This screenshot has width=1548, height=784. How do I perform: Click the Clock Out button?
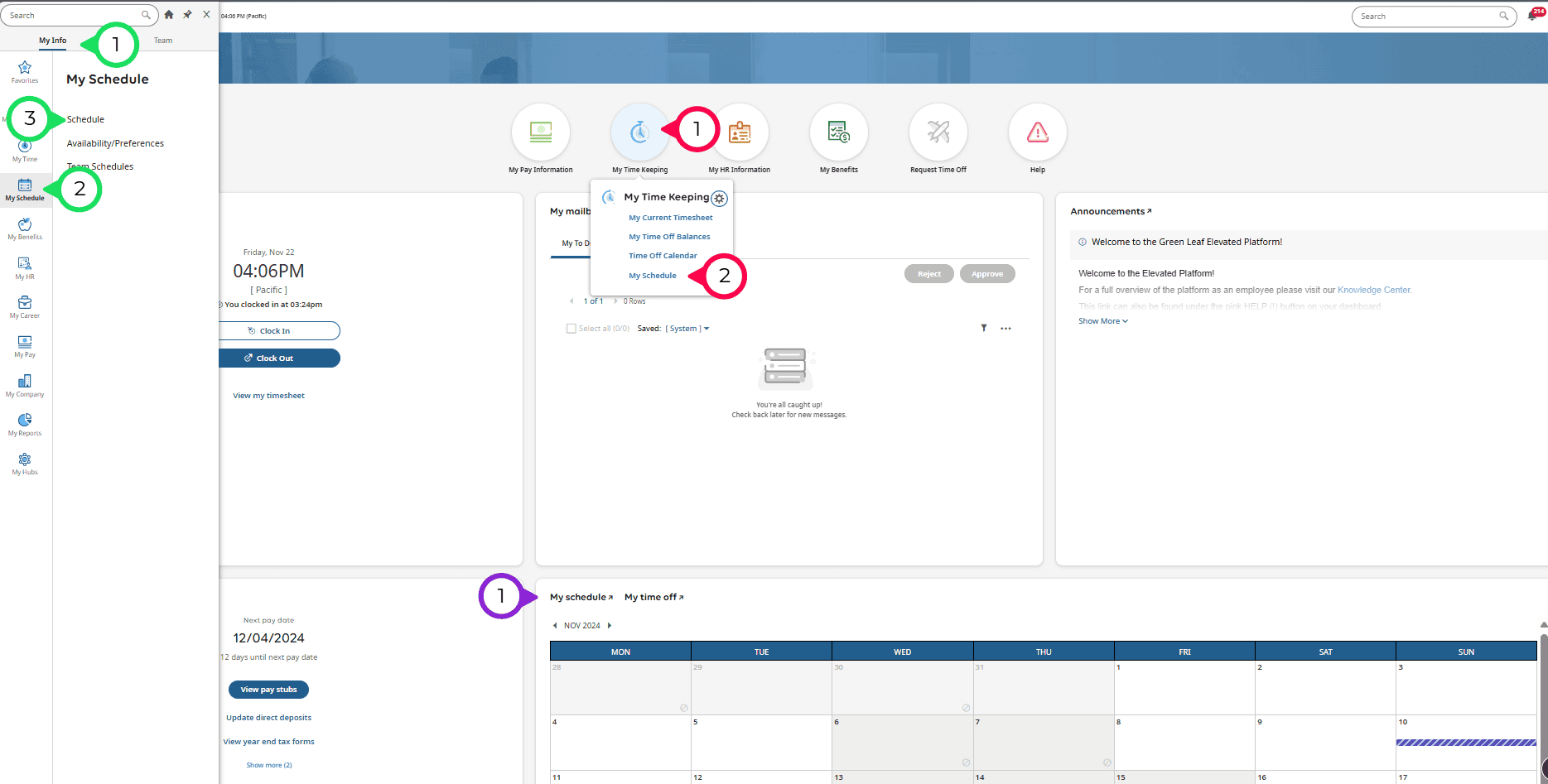(278, 358)
